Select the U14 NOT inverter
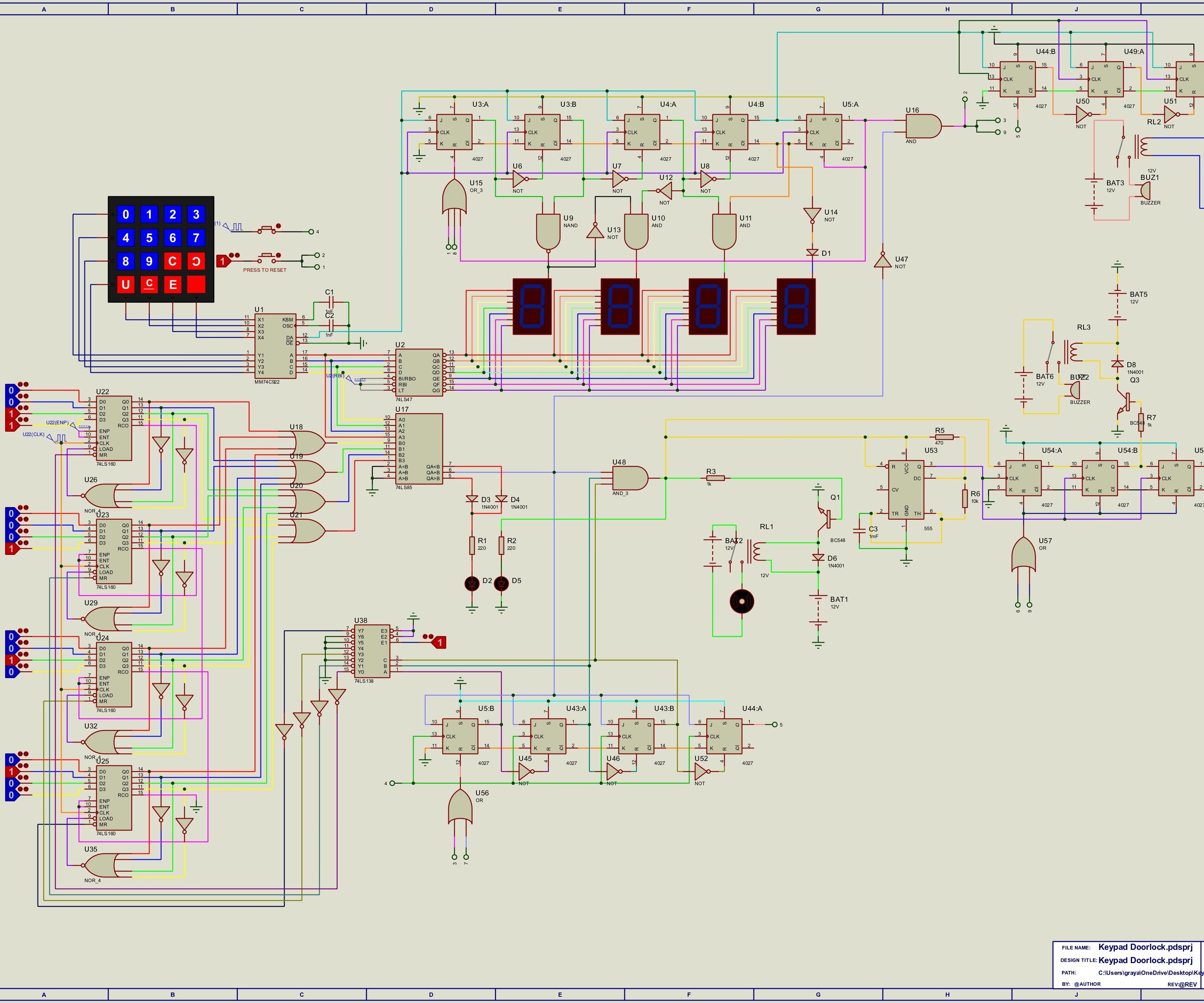 (812, 215)
